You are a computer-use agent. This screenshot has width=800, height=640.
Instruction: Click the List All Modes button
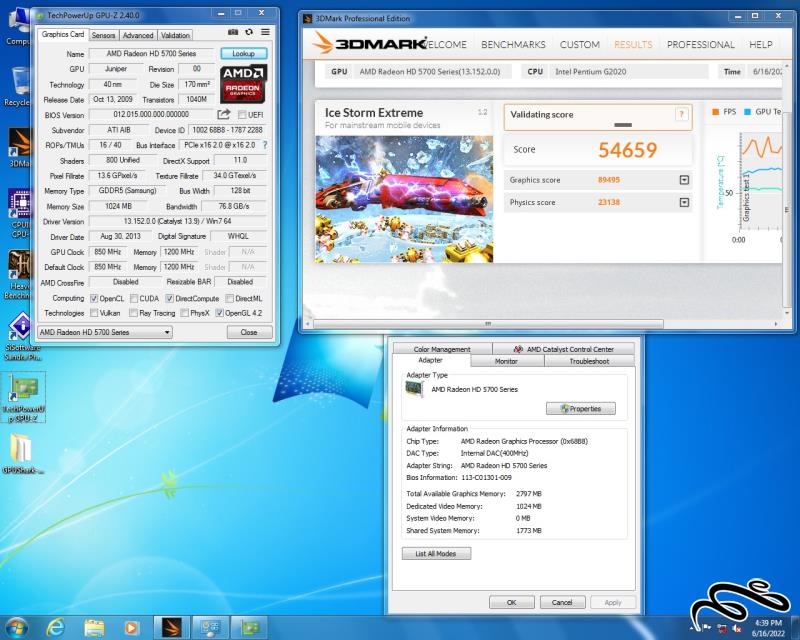[x=436, y=554]
